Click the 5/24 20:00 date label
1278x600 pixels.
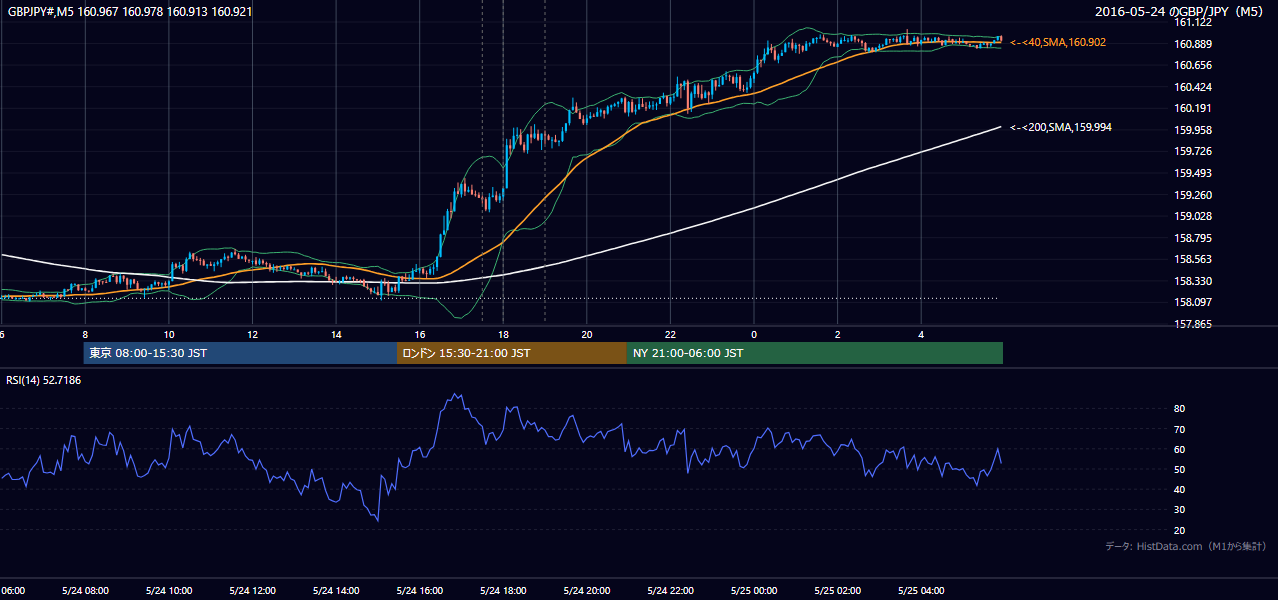point(587,591)
